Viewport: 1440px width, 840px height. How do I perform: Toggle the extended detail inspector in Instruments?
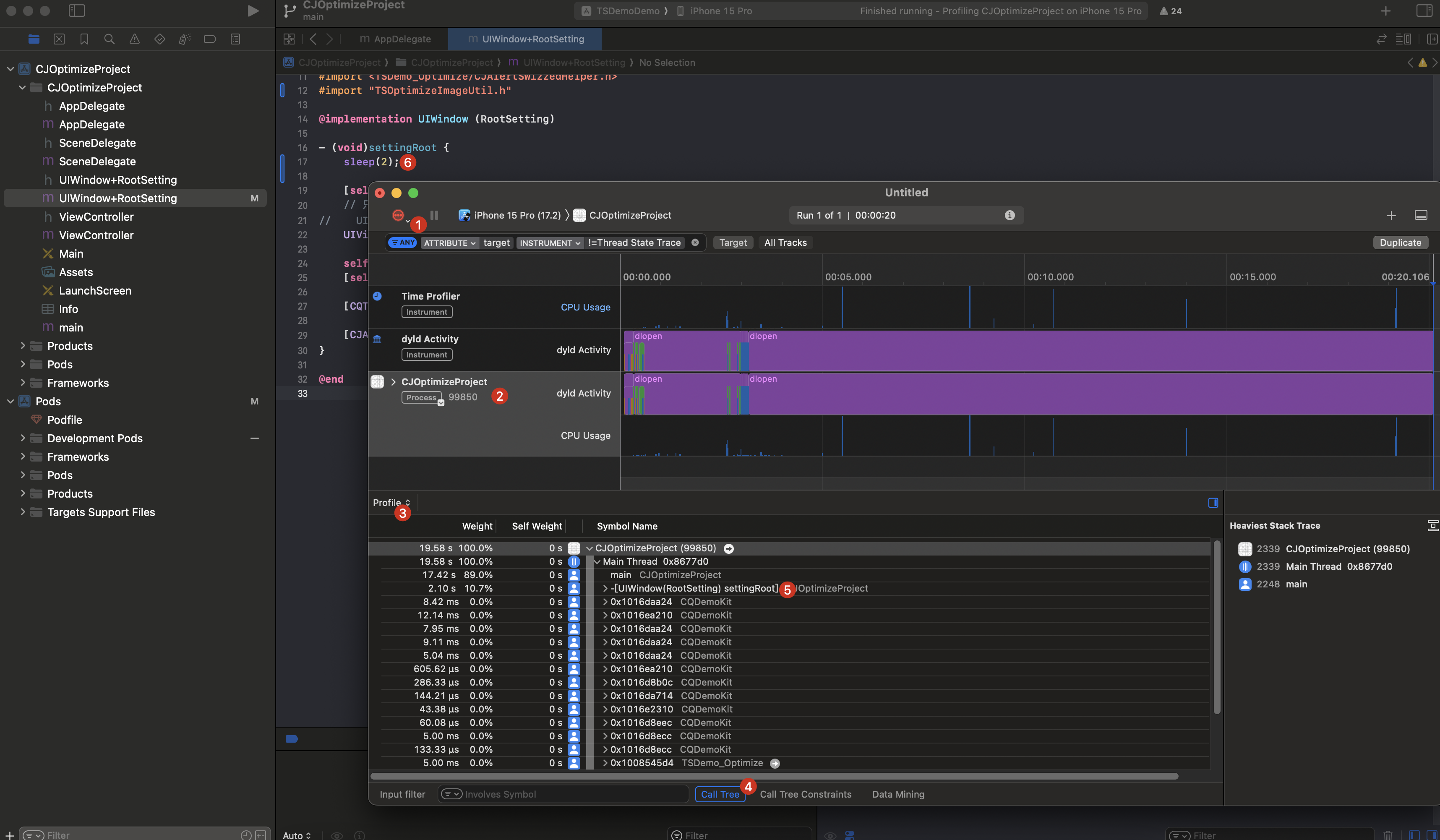1213,502
